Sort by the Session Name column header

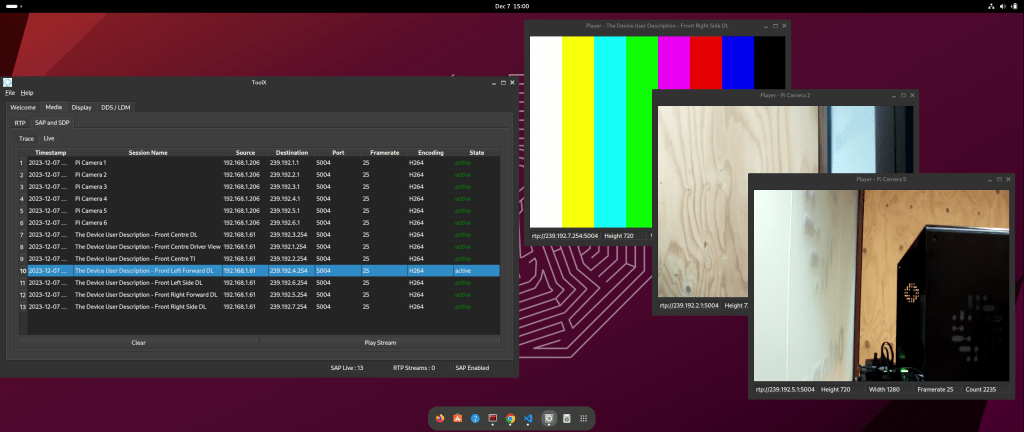(148, 153)
